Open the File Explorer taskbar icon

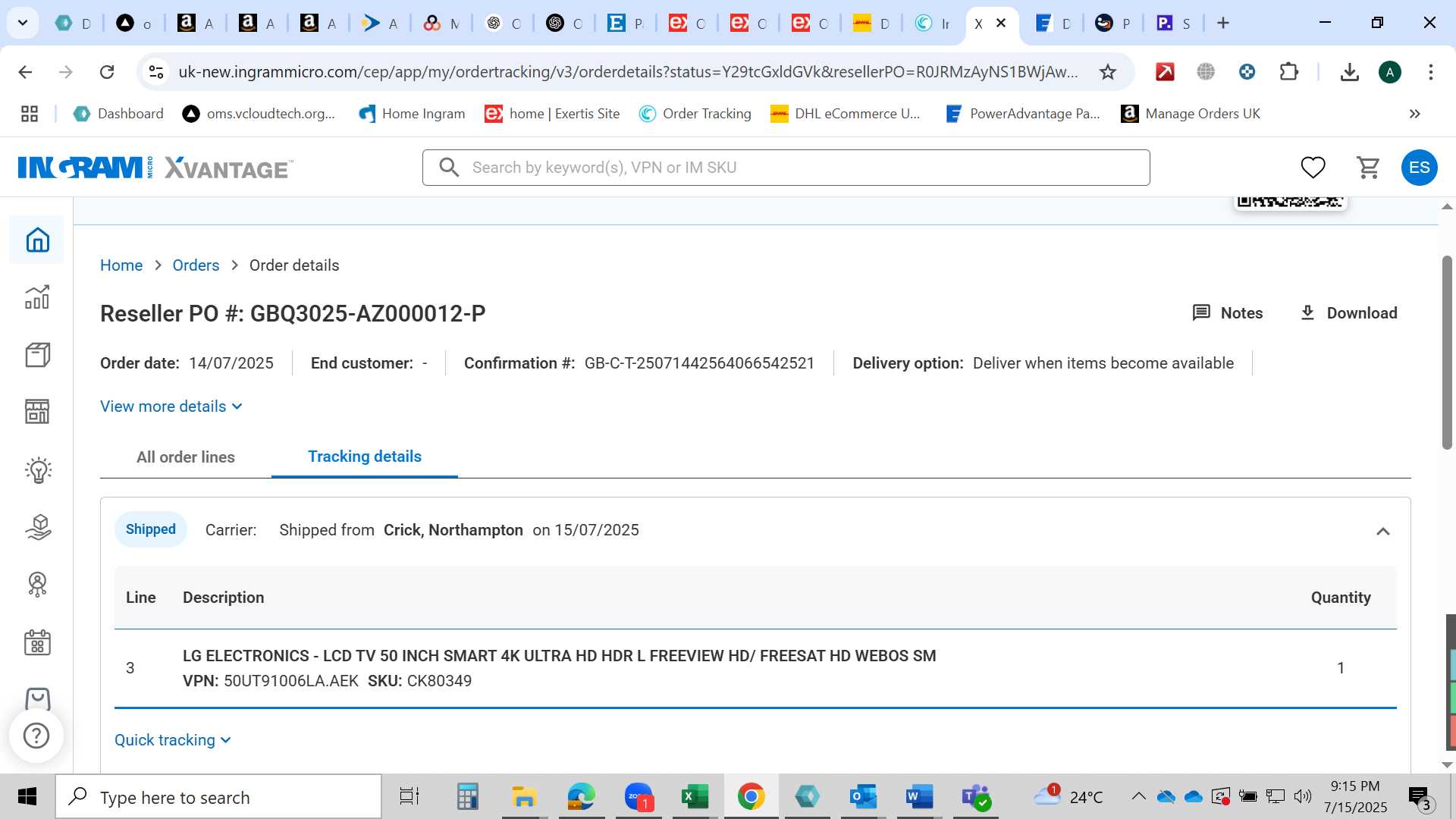point(523,797)
